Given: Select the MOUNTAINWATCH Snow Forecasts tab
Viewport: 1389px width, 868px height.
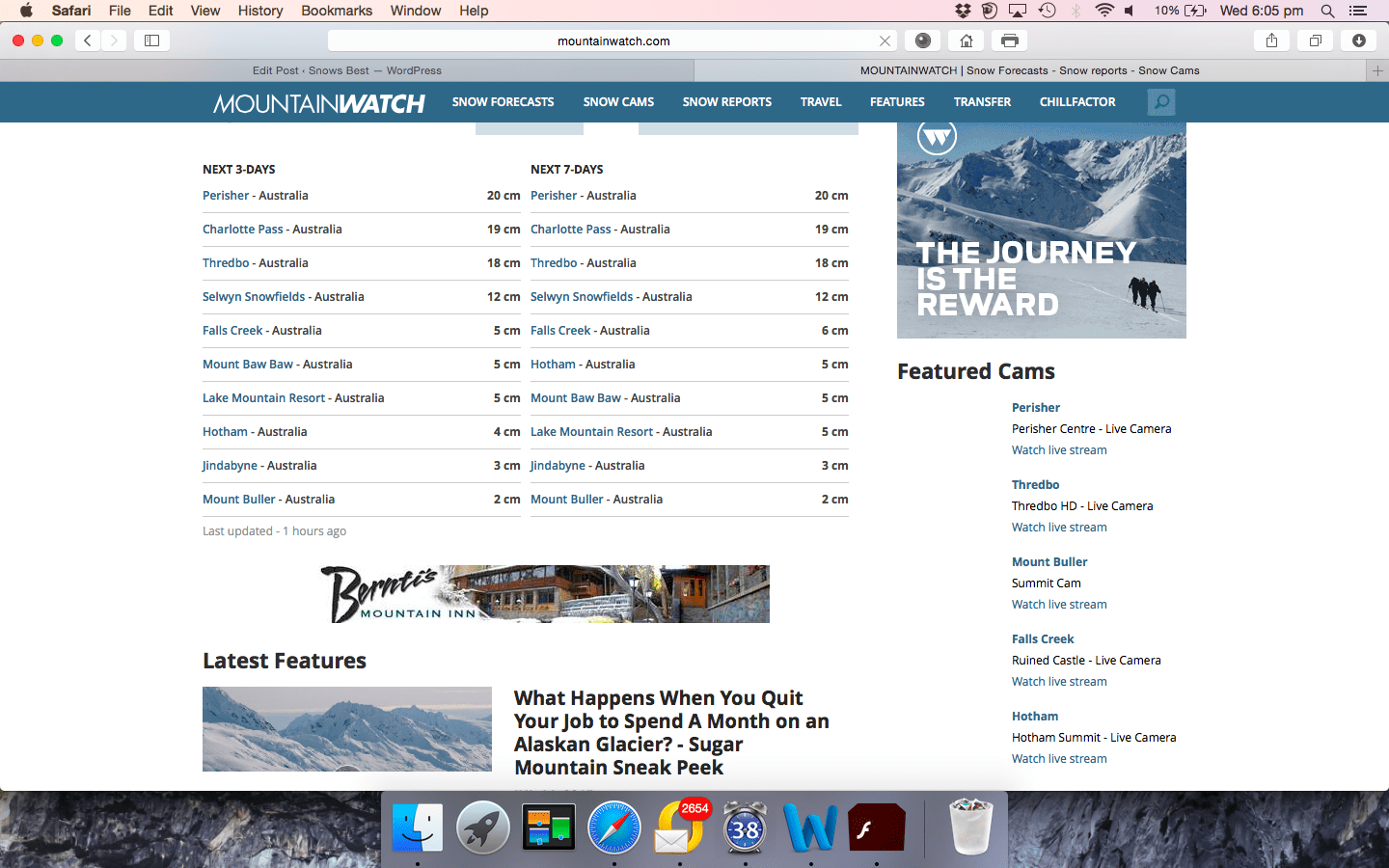Looking at the screenshot, I should point(1030,70).
